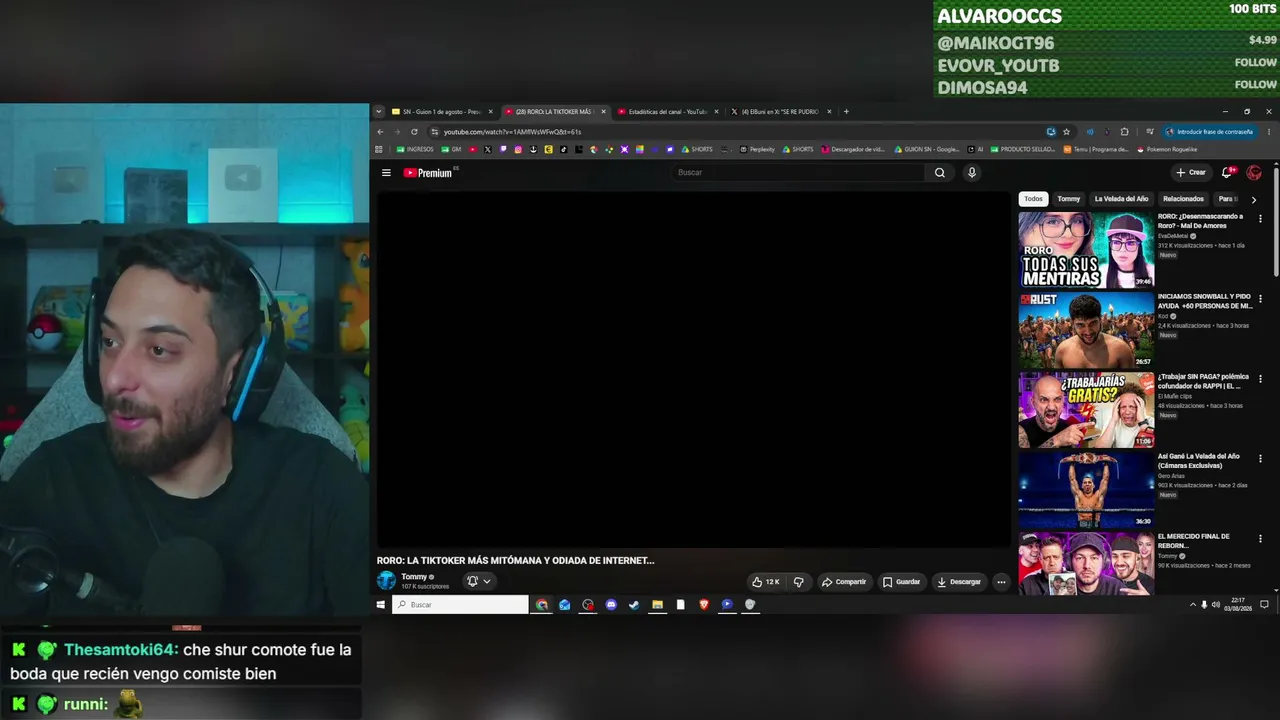Open a new browser tab

click(846, 112)
